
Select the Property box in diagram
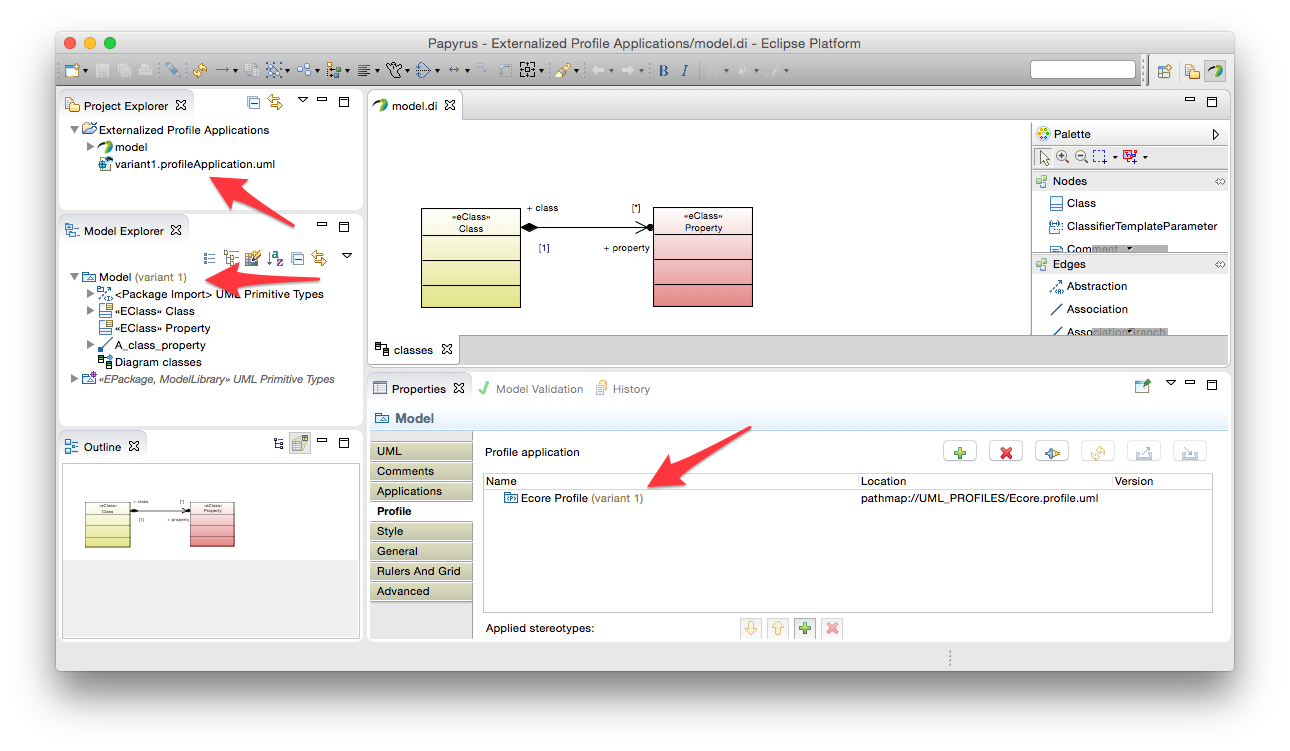[703, 257]
